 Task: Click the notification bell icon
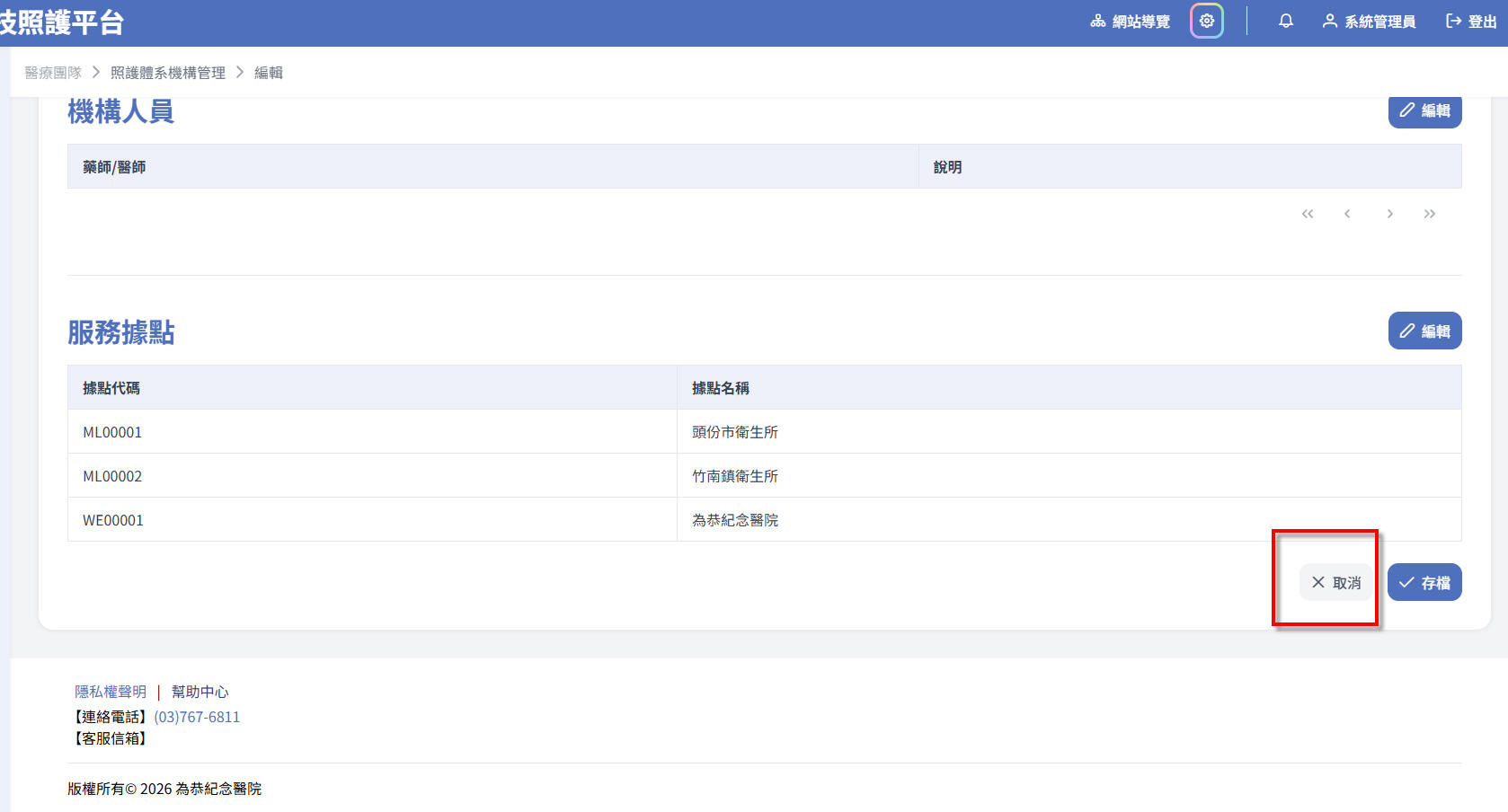[1285, 21]
